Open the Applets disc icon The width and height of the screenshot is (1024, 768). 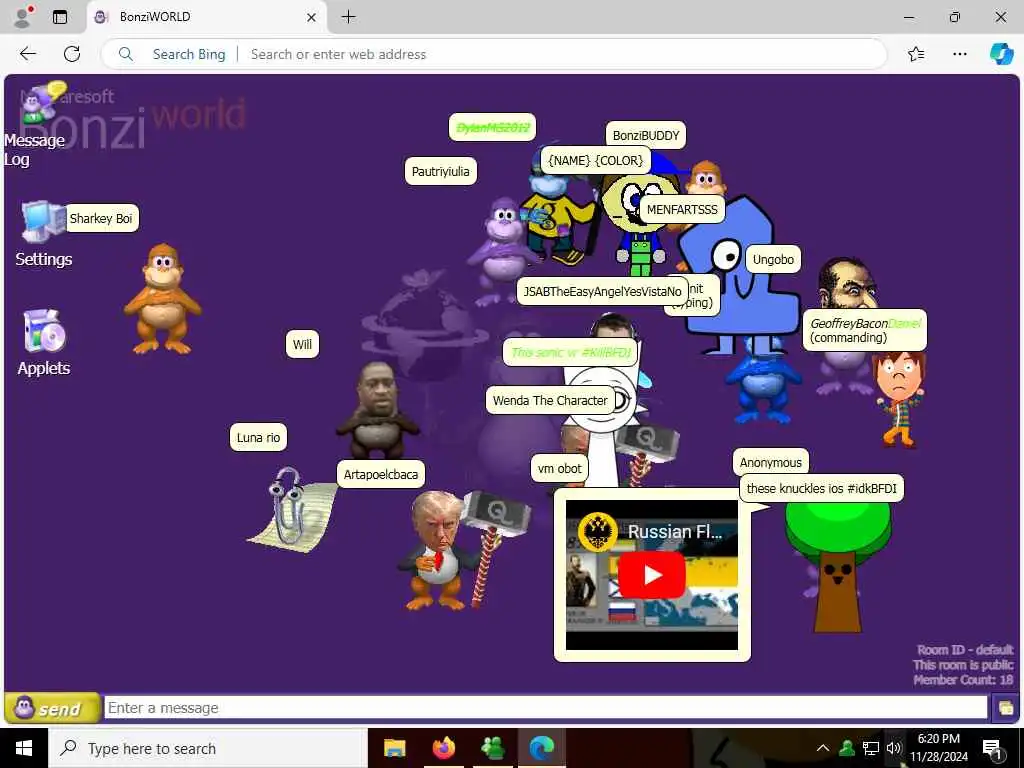(x=44, y=330)
